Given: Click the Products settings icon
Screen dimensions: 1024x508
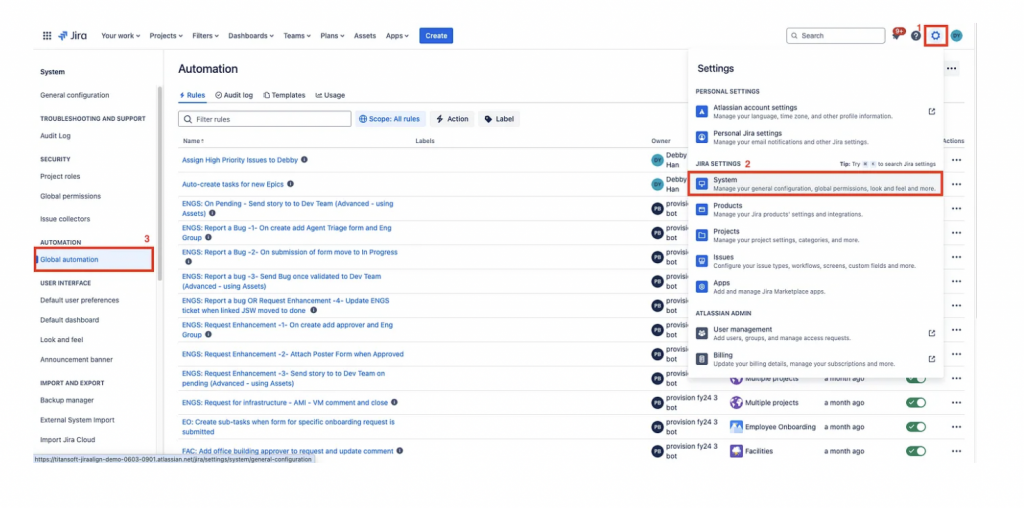Looking at the screenshot, I should coord(701,210).
